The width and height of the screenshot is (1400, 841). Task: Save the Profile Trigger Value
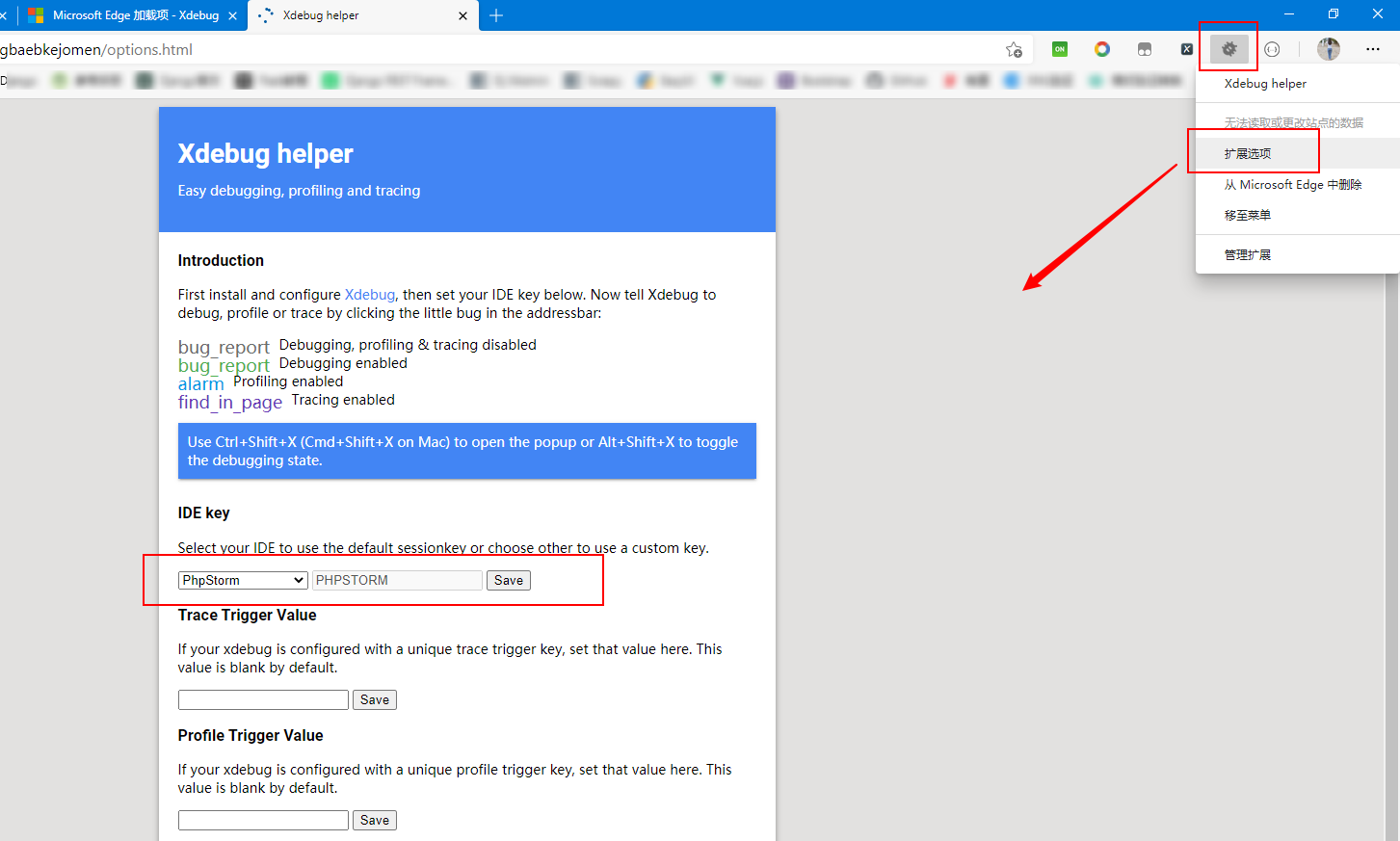(375, 820)
